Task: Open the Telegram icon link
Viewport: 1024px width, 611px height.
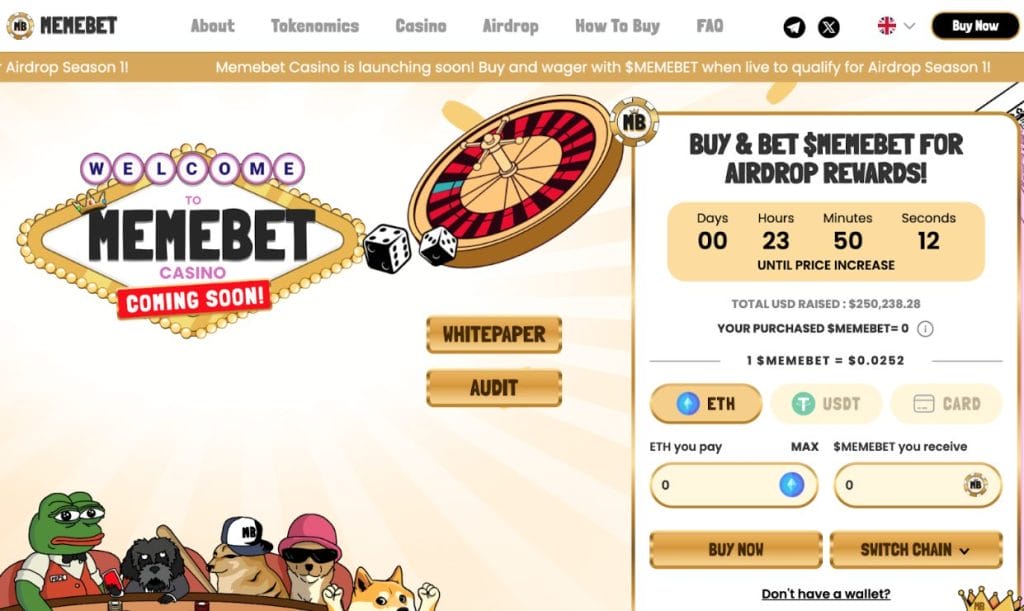Action: point(794,27)
